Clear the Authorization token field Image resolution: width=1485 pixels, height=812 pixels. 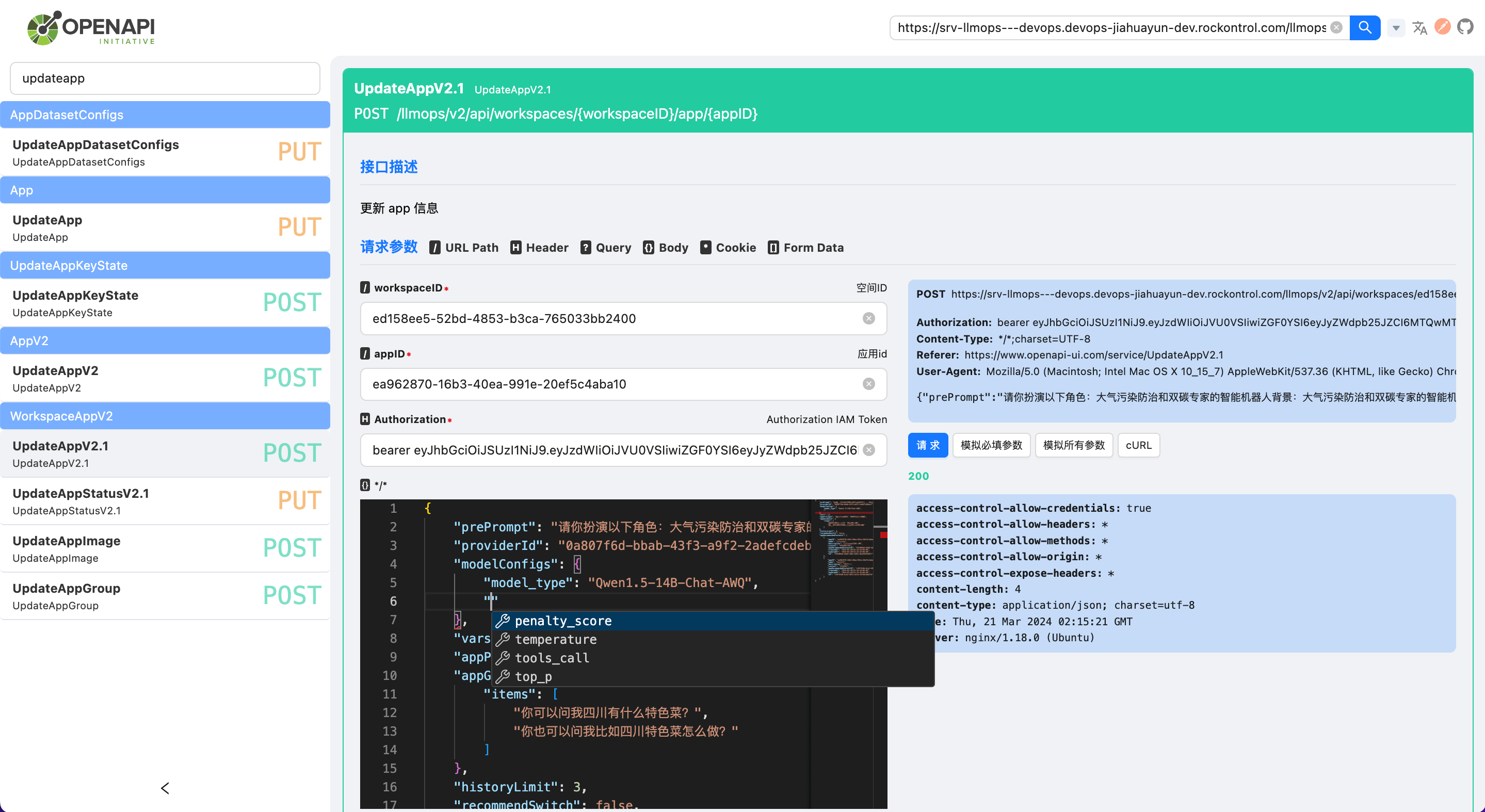(x=868, y=450)
